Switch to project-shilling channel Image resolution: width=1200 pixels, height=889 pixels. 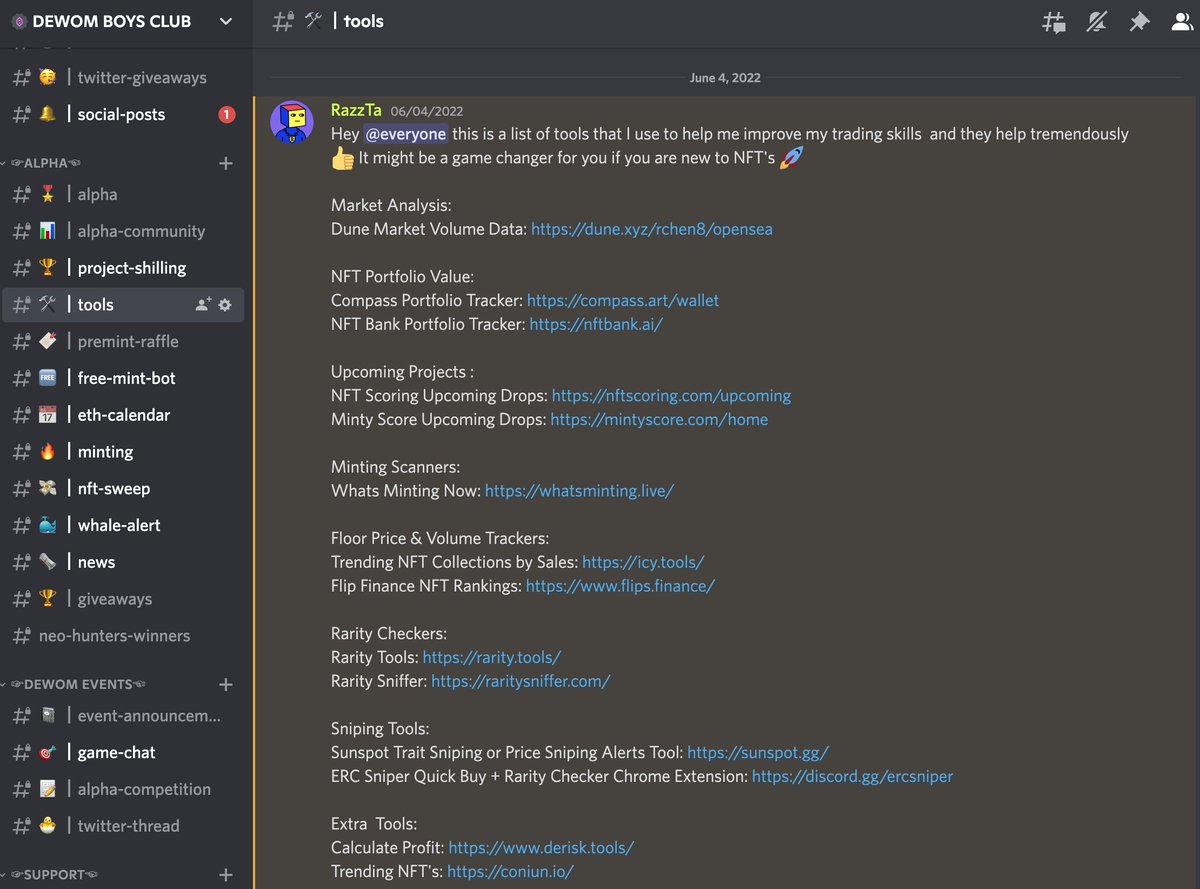[122, 268]
